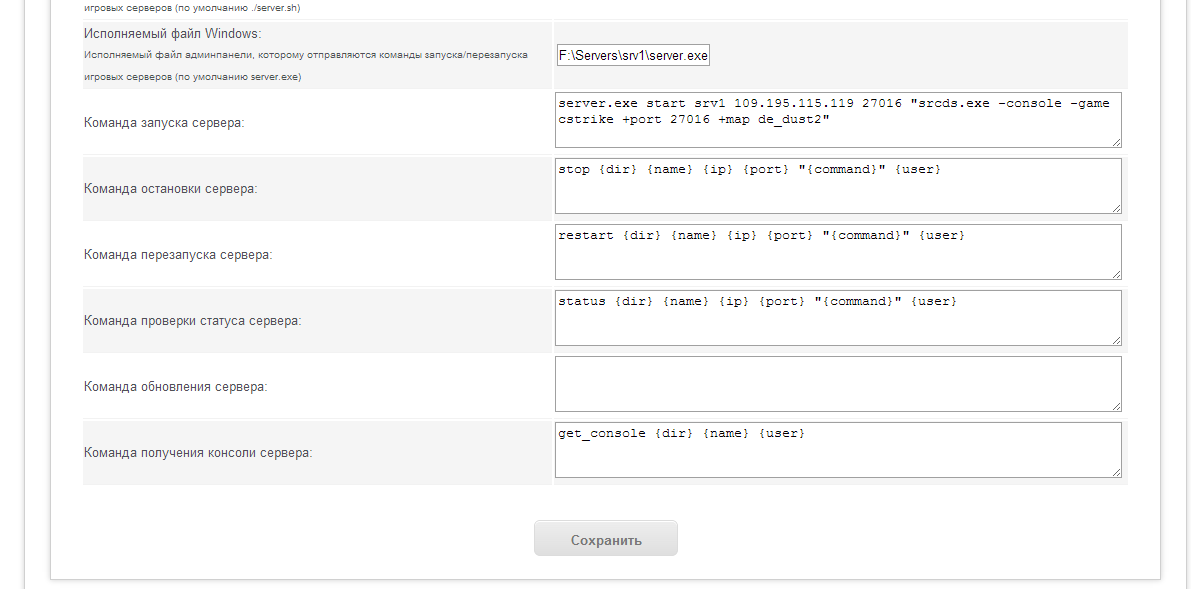Click resize handle of status command textarea
This screenshot has height=589, width=1191.
1115,340
